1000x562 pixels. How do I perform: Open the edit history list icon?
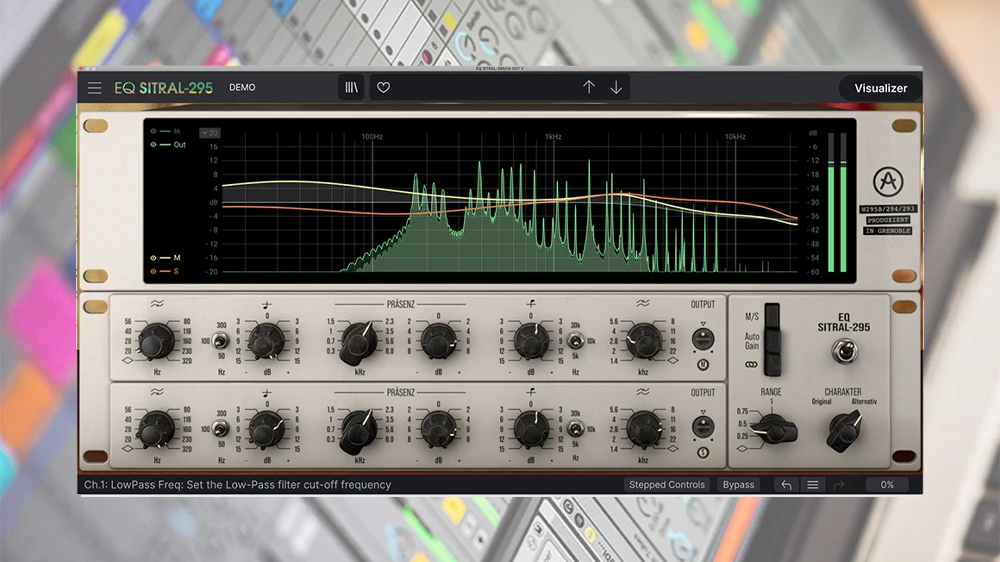click(x=812, y=485)
